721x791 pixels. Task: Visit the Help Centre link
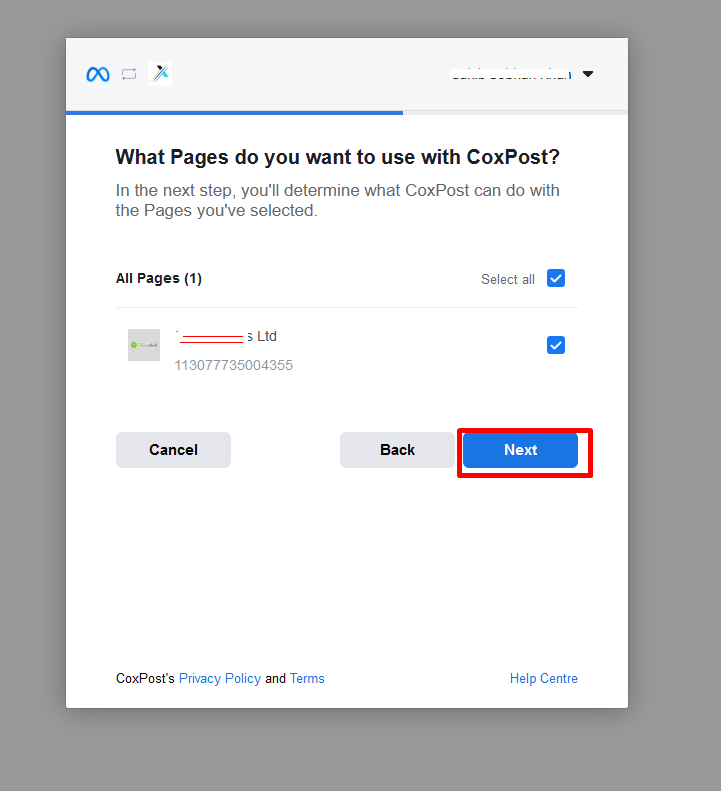click(544, 678)
